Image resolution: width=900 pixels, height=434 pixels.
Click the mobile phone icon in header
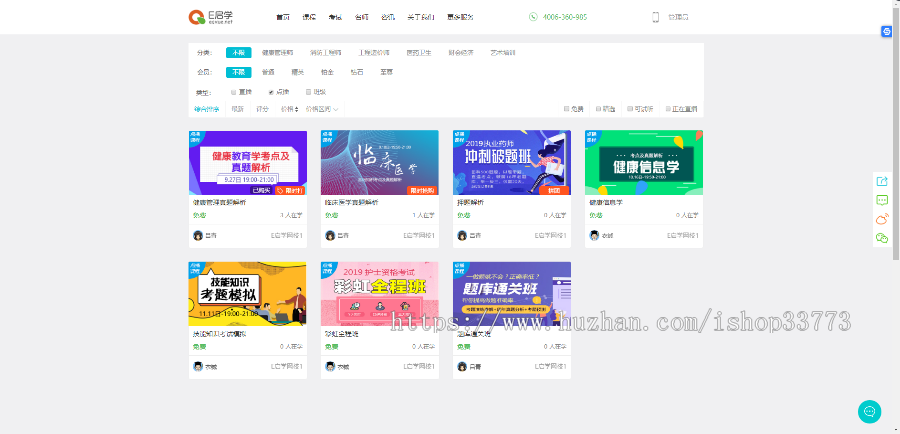655,17
